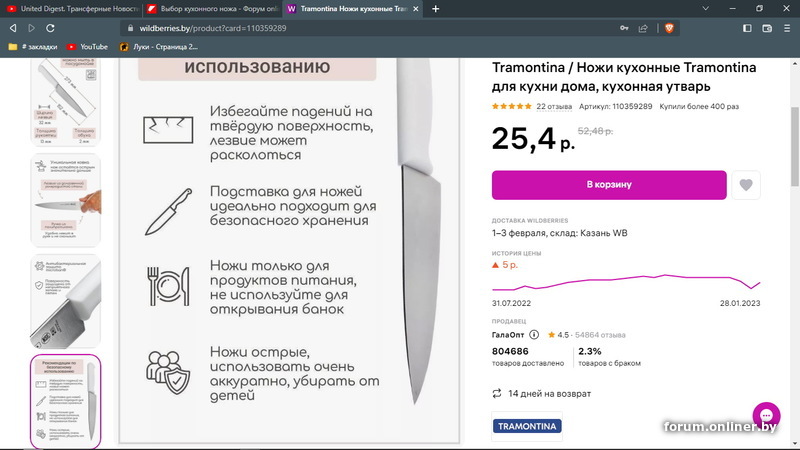Click the price history chart line

(626, 281)
